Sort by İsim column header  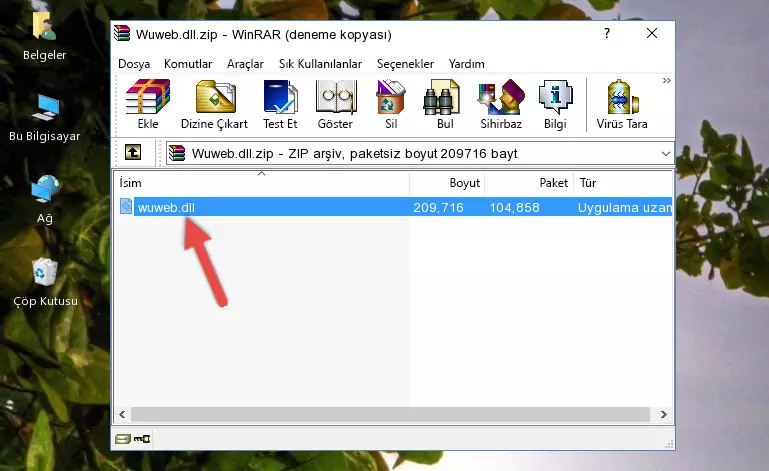coord(262,183)
